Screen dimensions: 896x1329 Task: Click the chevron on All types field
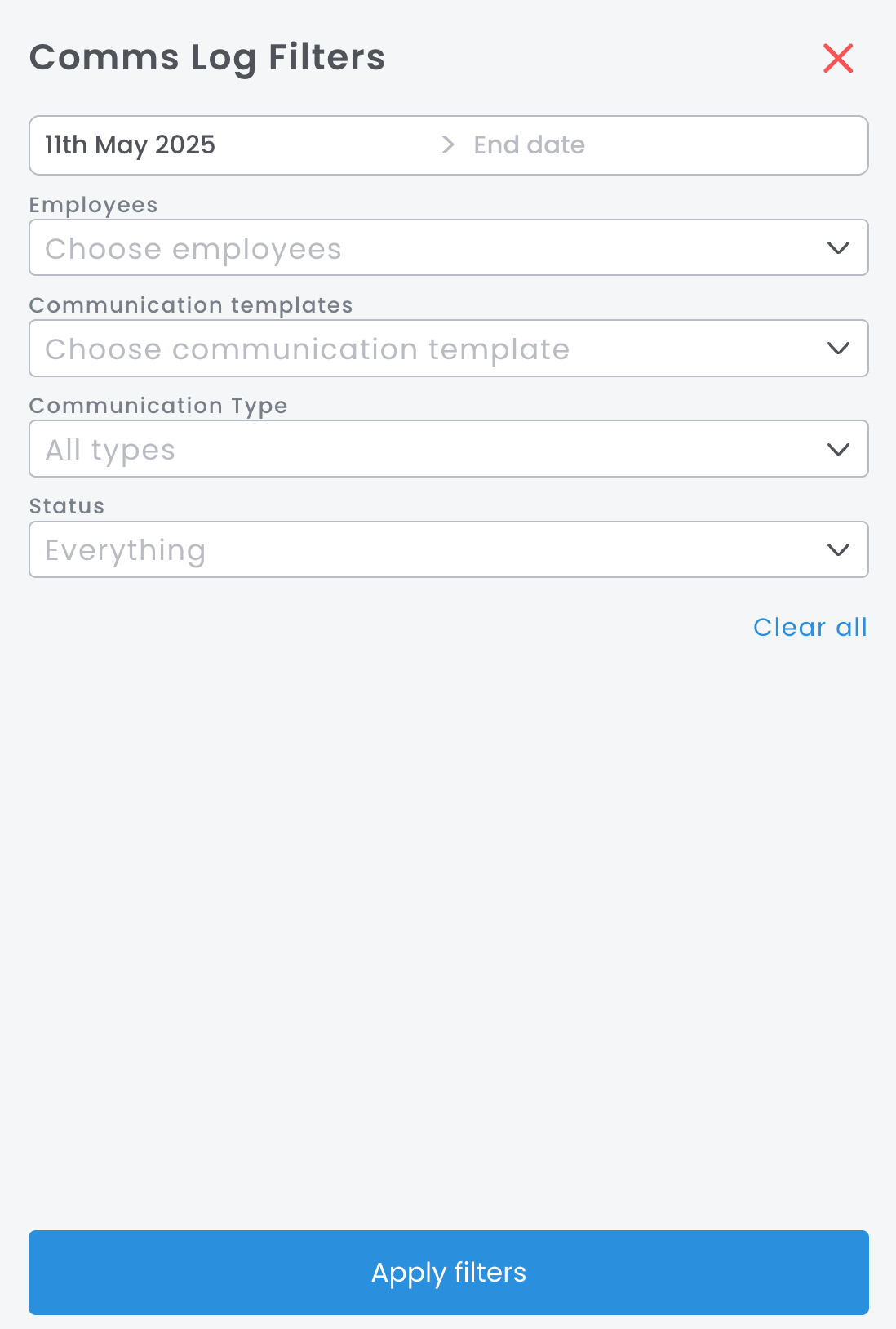[x=838, y=449]
